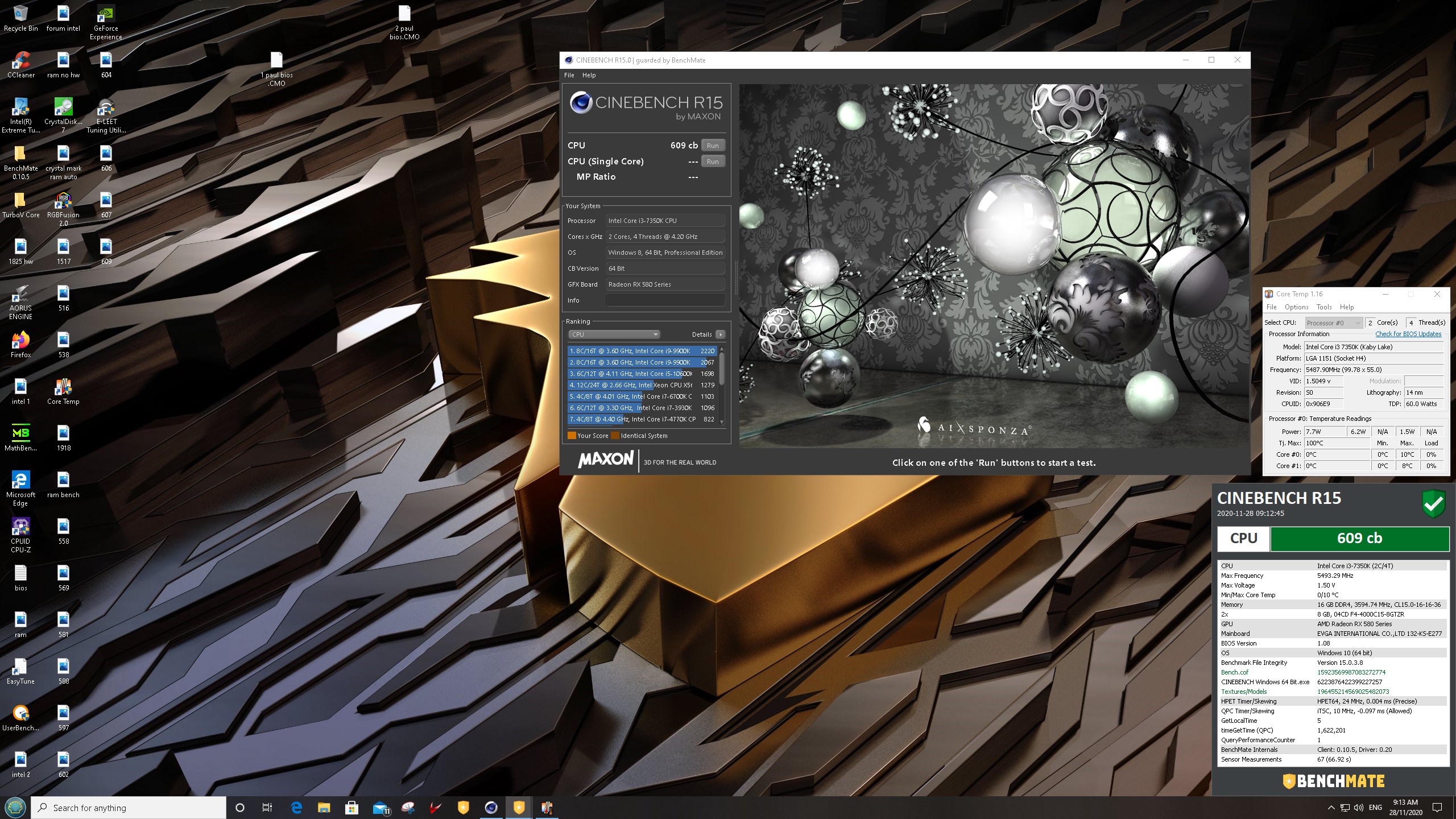Click the 'Your Score' orange legend swatch
Image resolution: width=1456 pixels, height=819 pixels.
coord(572,436)
